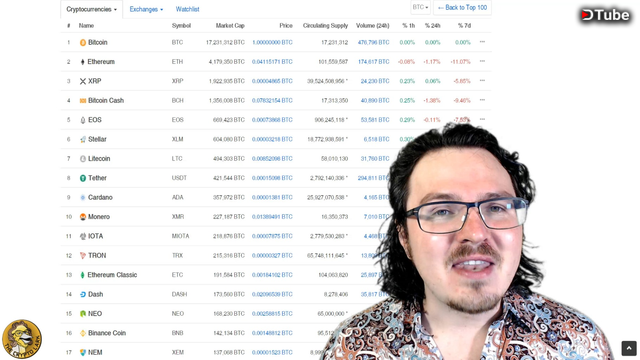Click the Ethereum coin icon

[83, 62]
